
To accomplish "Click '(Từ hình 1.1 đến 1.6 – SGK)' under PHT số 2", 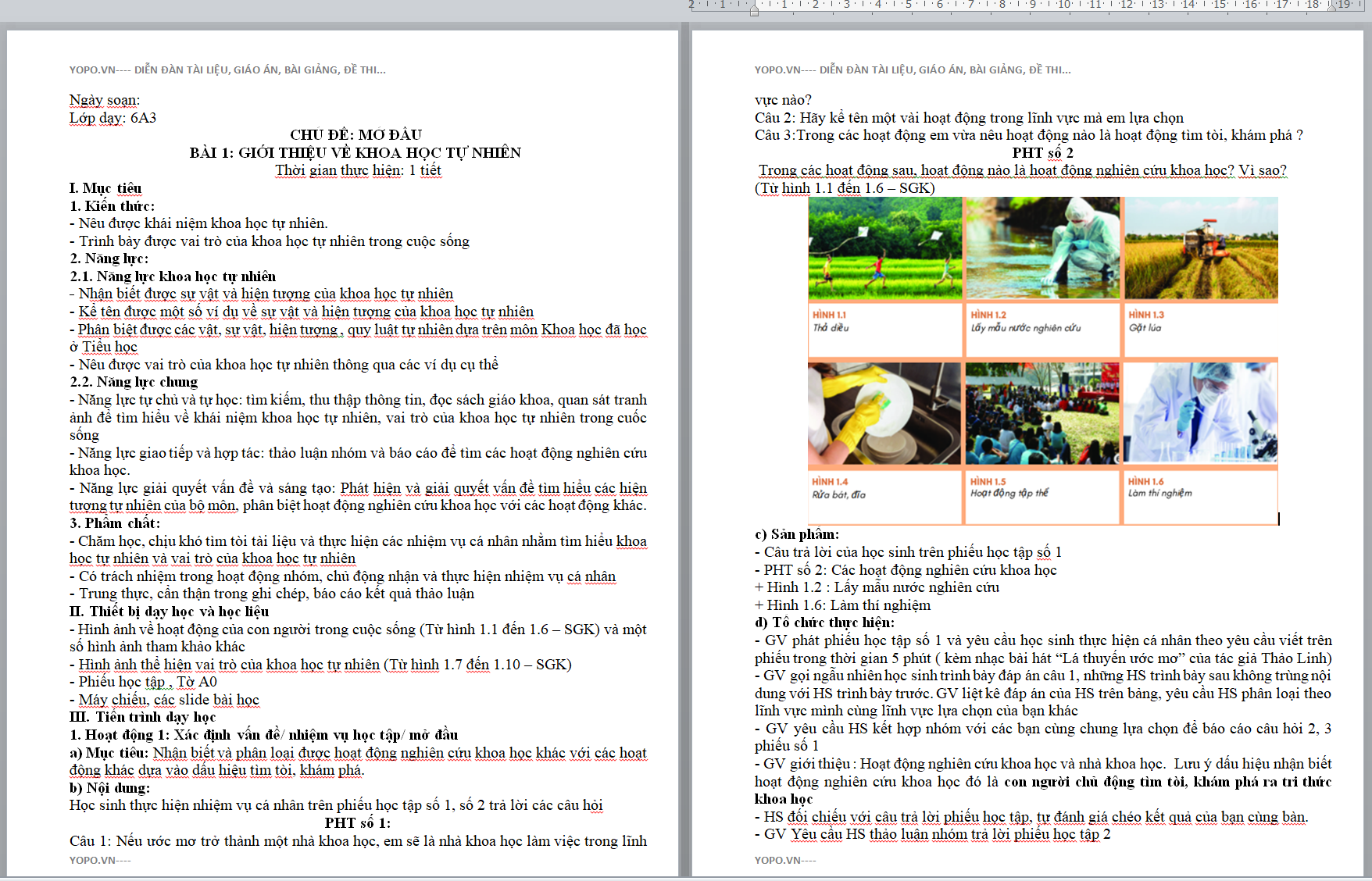I will point(845,188).
